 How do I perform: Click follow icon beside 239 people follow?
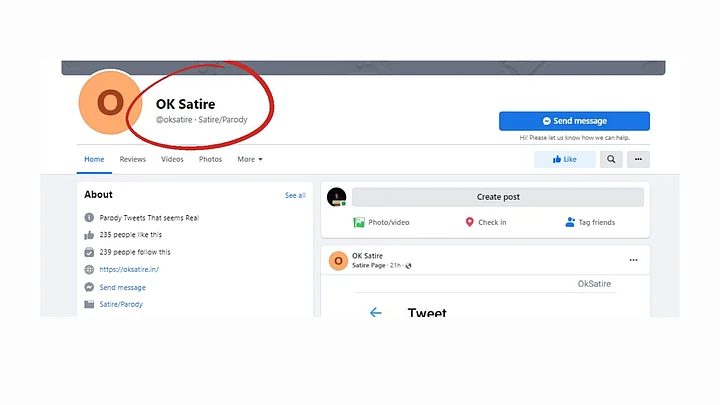[x=89, y=252]
